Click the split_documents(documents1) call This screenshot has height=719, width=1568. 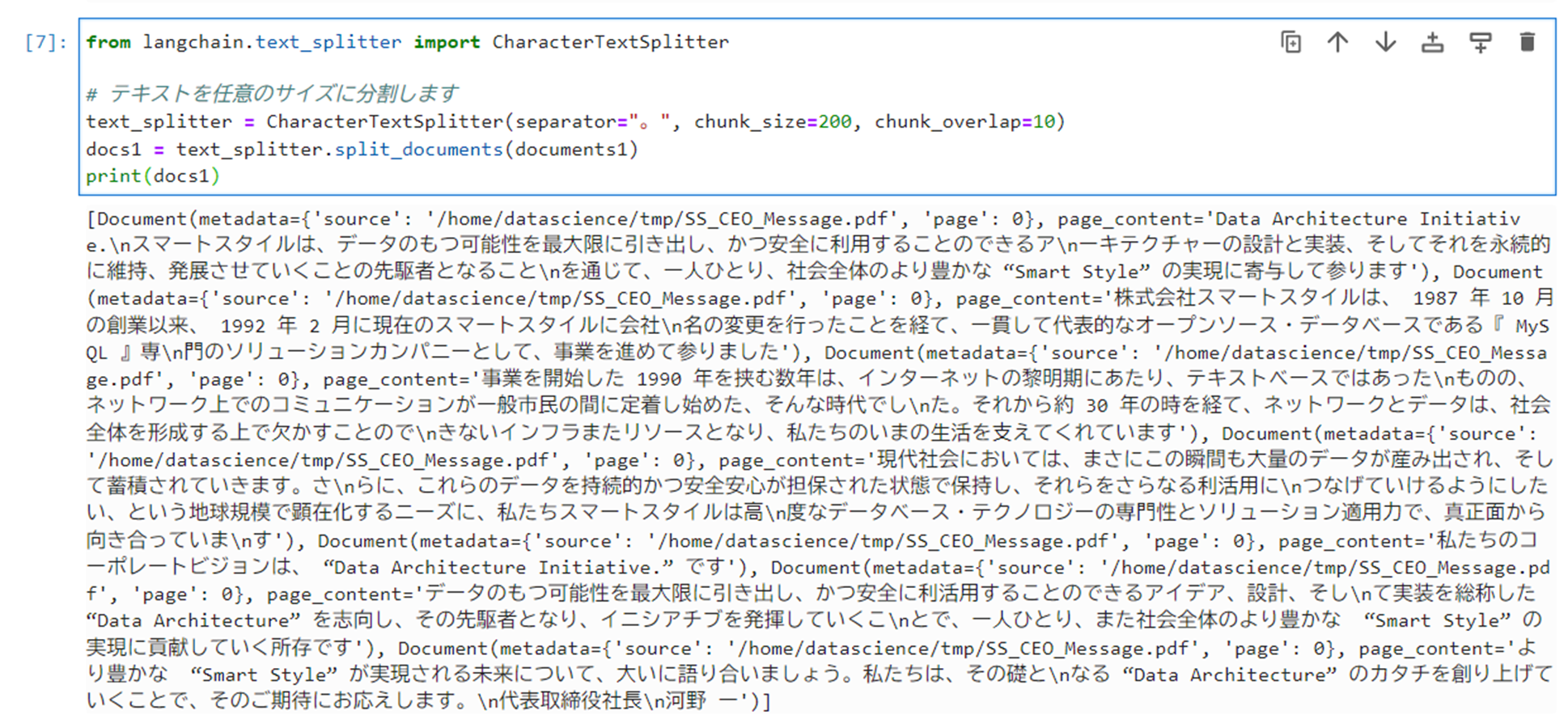[x=485, y=150]
